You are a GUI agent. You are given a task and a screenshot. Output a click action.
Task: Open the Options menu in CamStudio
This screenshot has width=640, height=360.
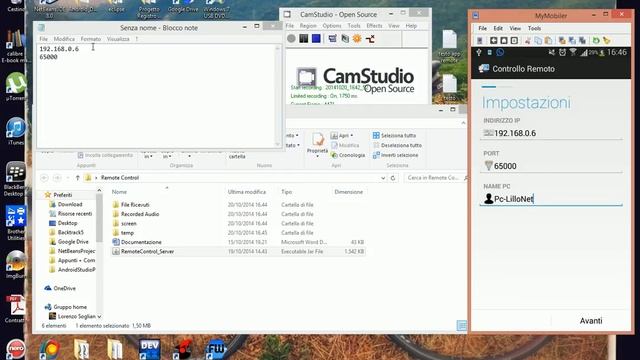click(332, 26)
